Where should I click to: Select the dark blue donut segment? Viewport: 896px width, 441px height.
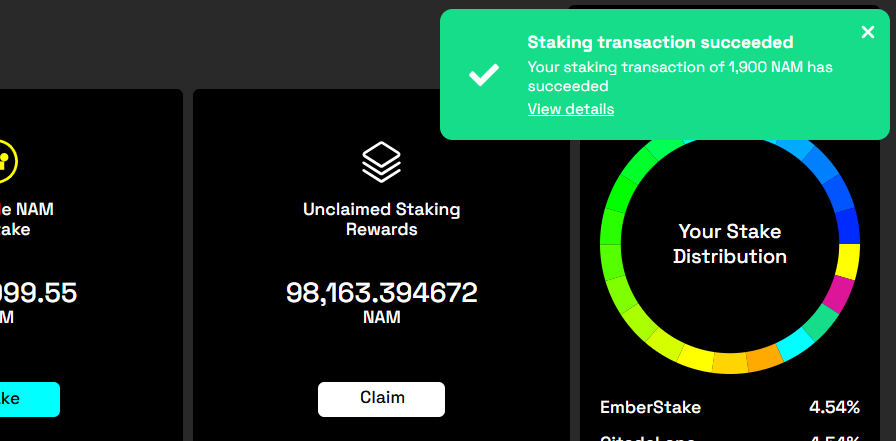pos(848,225)
